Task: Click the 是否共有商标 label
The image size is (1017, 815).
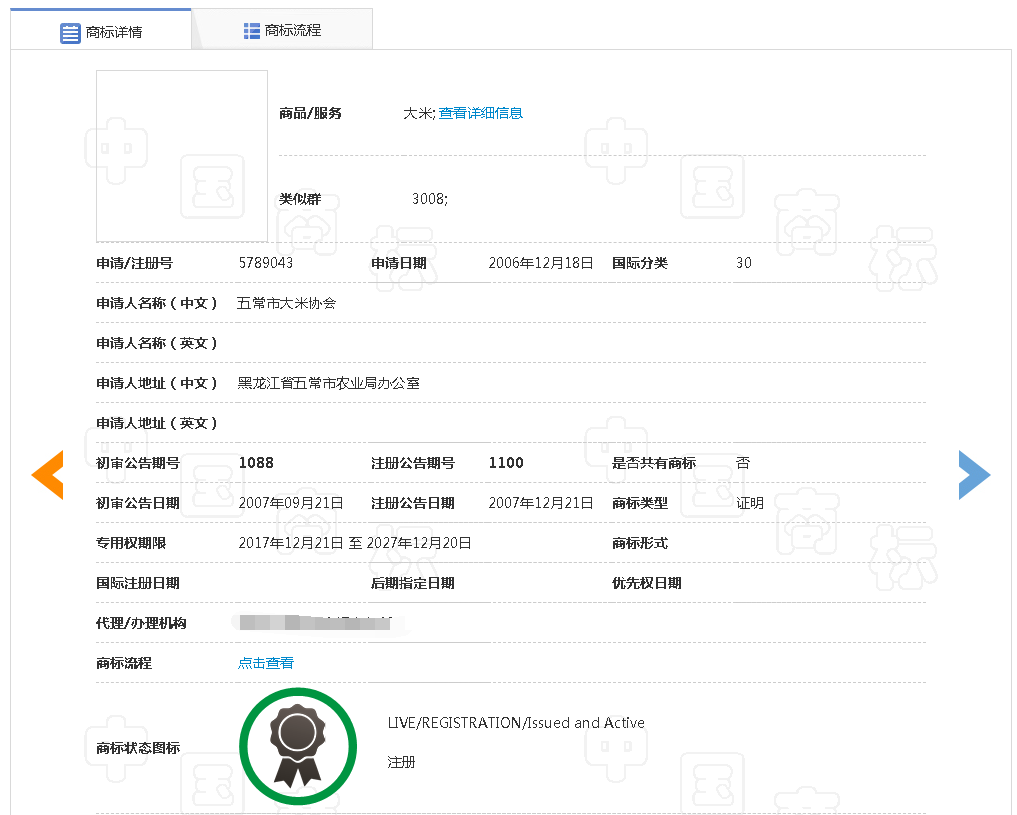Action: click(x=654, y=463)
